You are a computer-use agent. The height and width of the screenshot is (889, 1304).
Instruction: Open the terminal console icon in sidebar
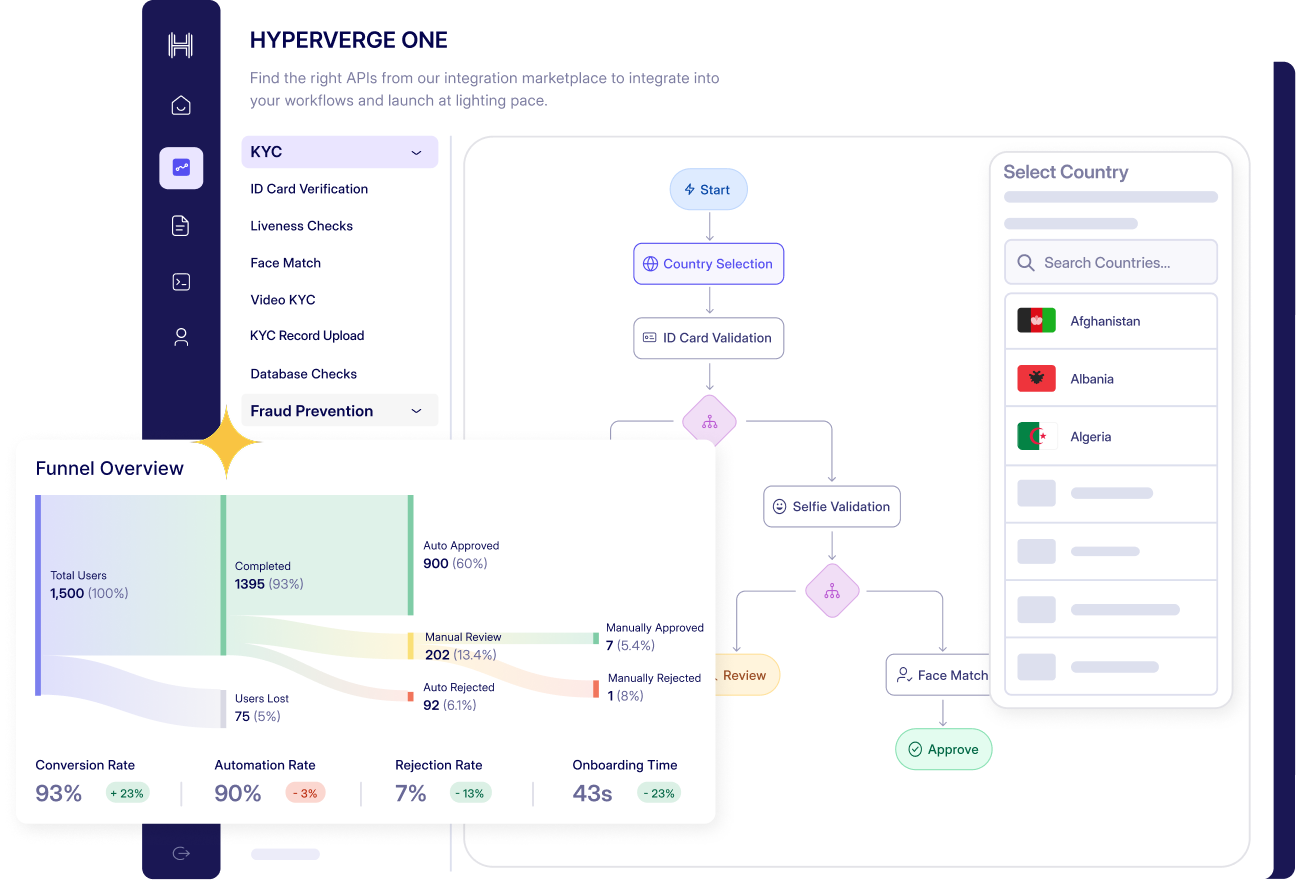[181, 282]
